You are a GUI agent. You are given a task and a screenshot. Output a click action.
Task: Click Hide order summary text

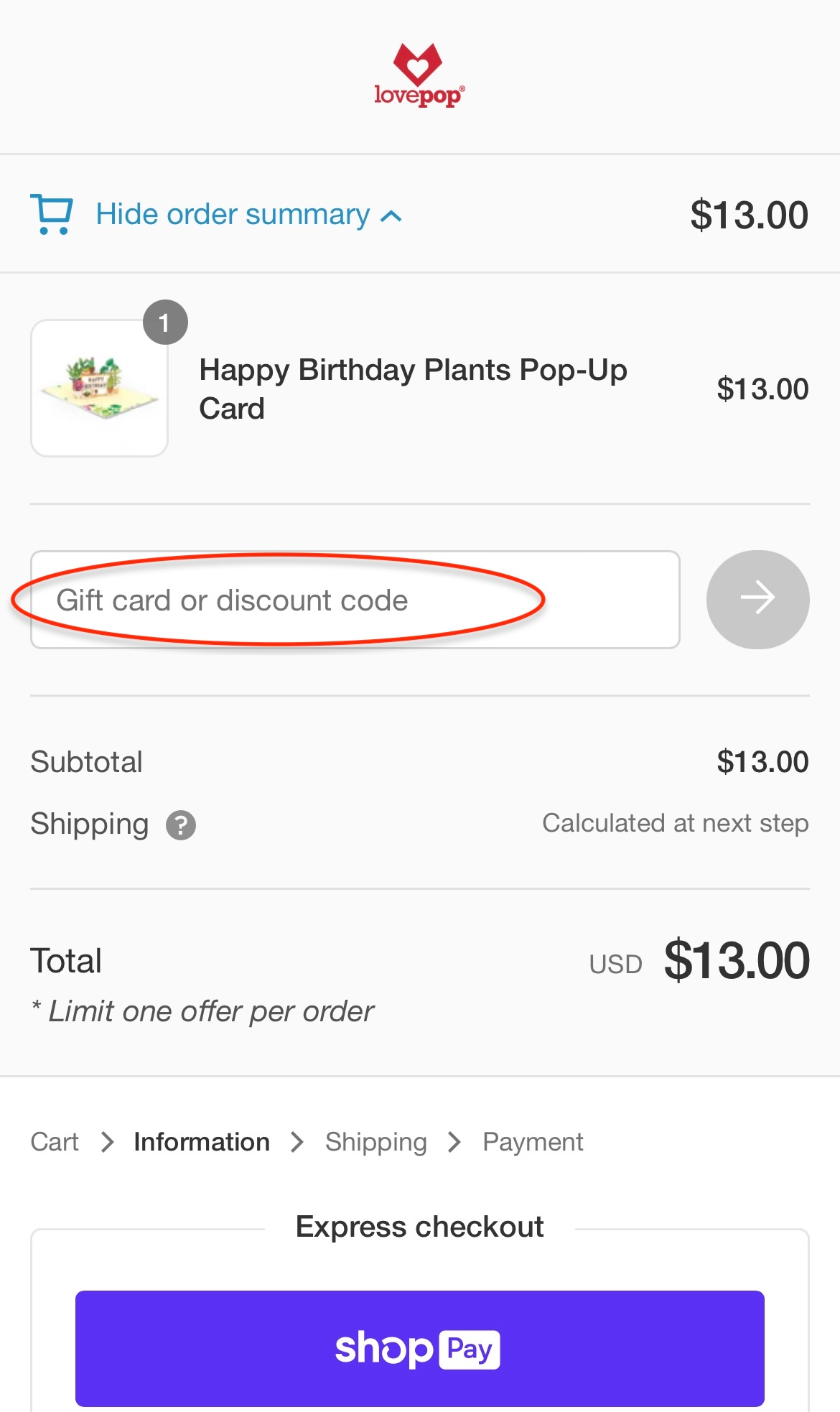point(233,214)
